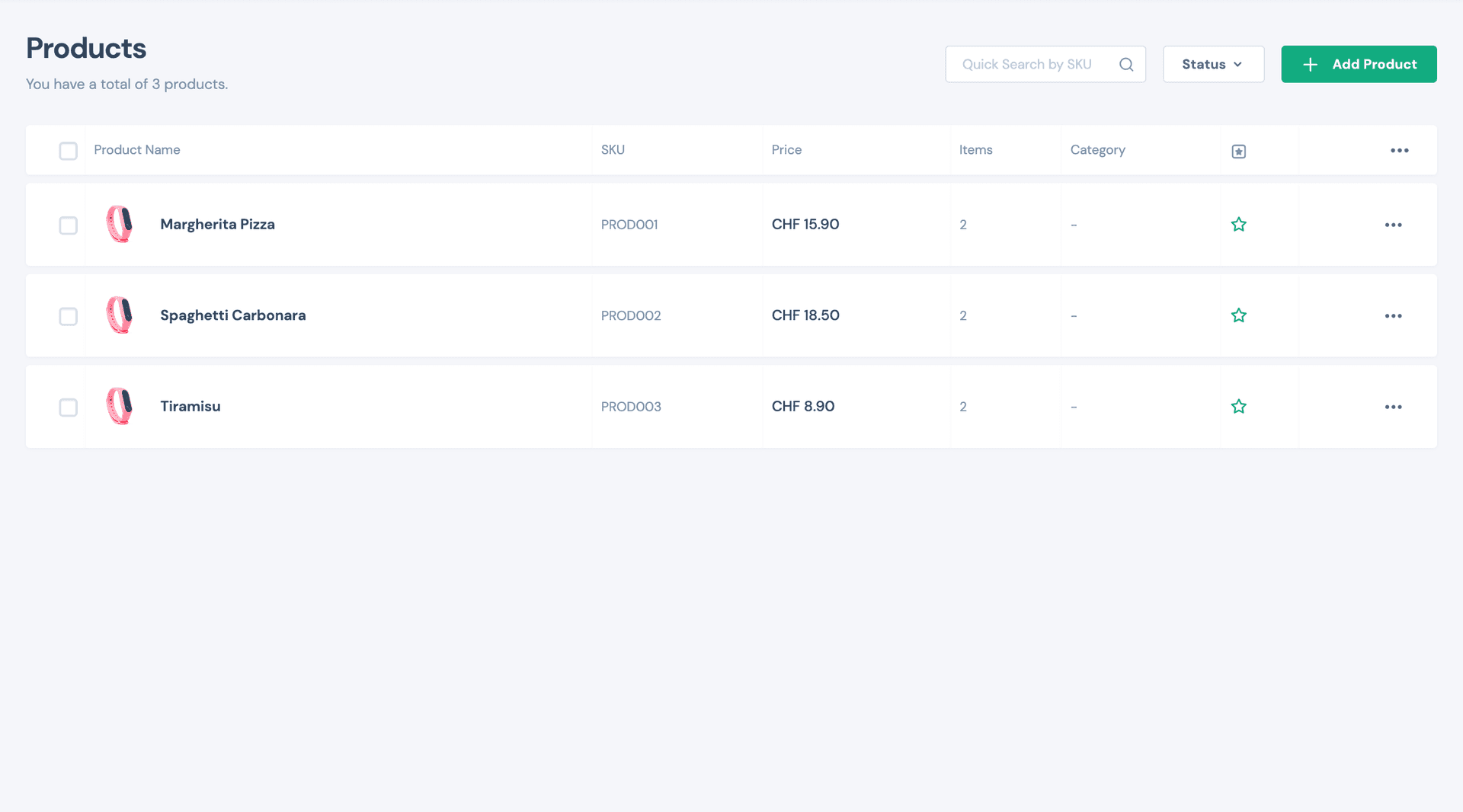Click the Price column header
The width and height of the screenshot is (1463, 812).
tap(786, 150)
